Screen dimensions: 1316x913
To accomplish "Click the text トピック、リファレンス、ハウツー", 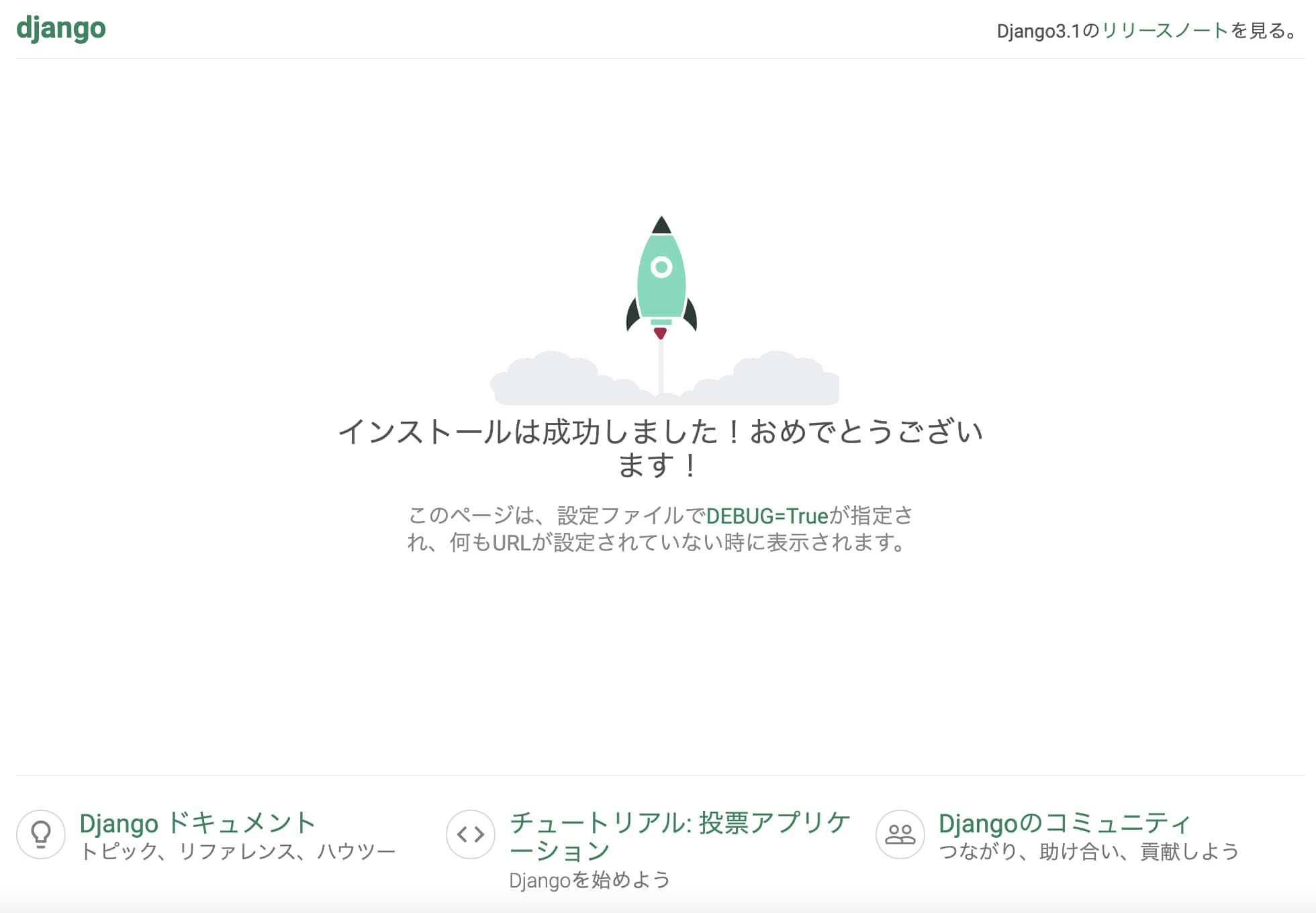I will 238,851.
